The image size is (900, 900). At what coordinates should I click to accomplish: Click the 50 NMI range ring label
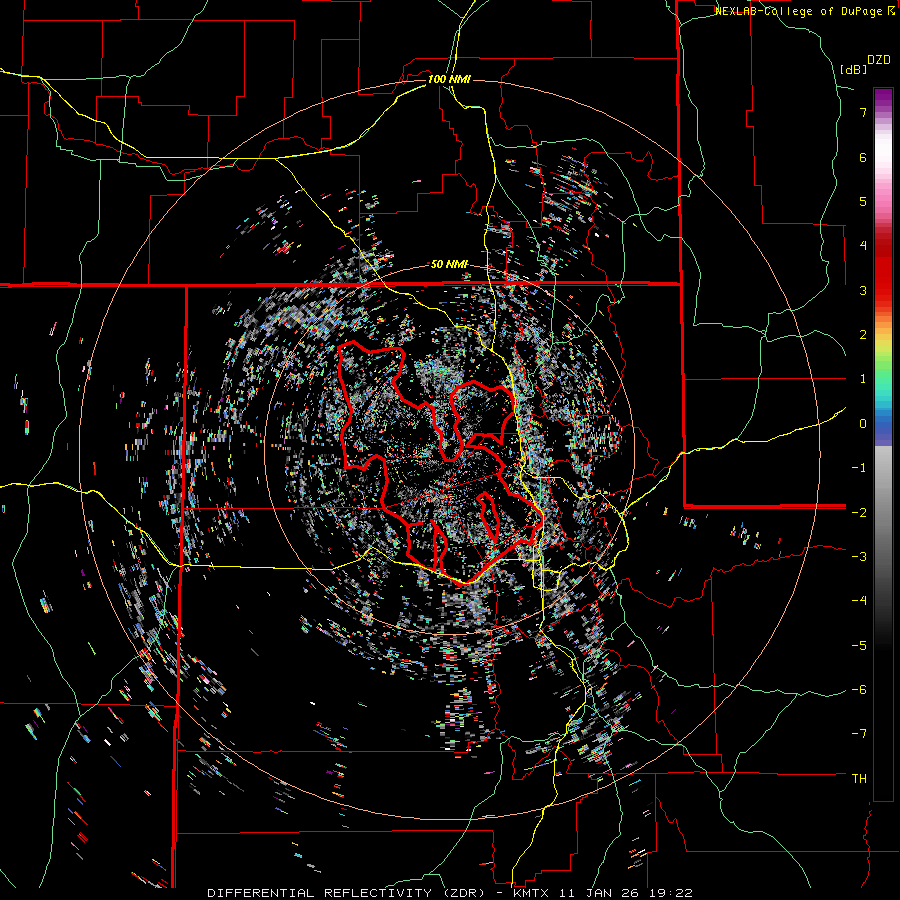point(449,265)
